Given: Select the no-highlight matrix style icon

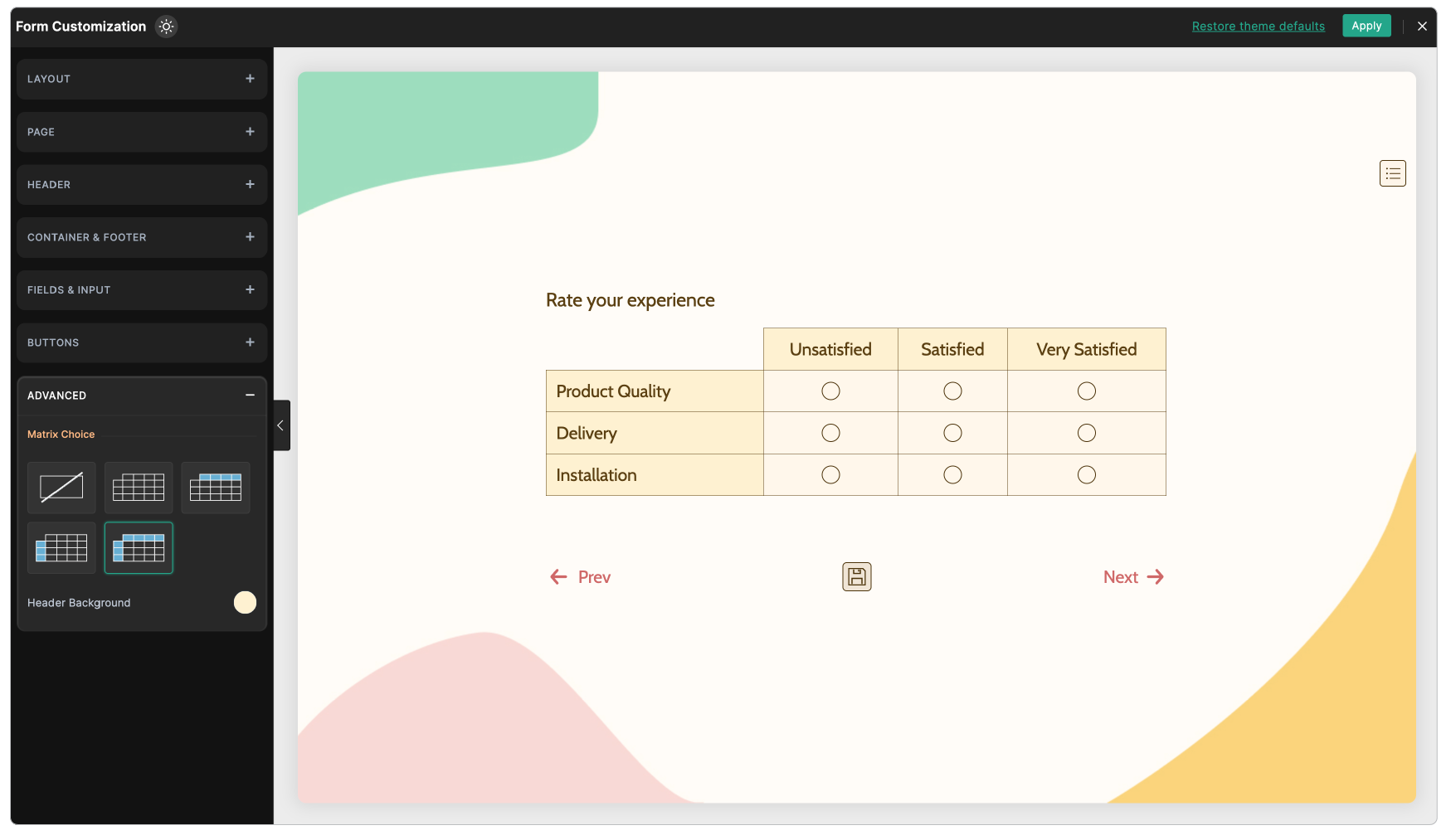Looking at the screenshot, I should (61, 488).
